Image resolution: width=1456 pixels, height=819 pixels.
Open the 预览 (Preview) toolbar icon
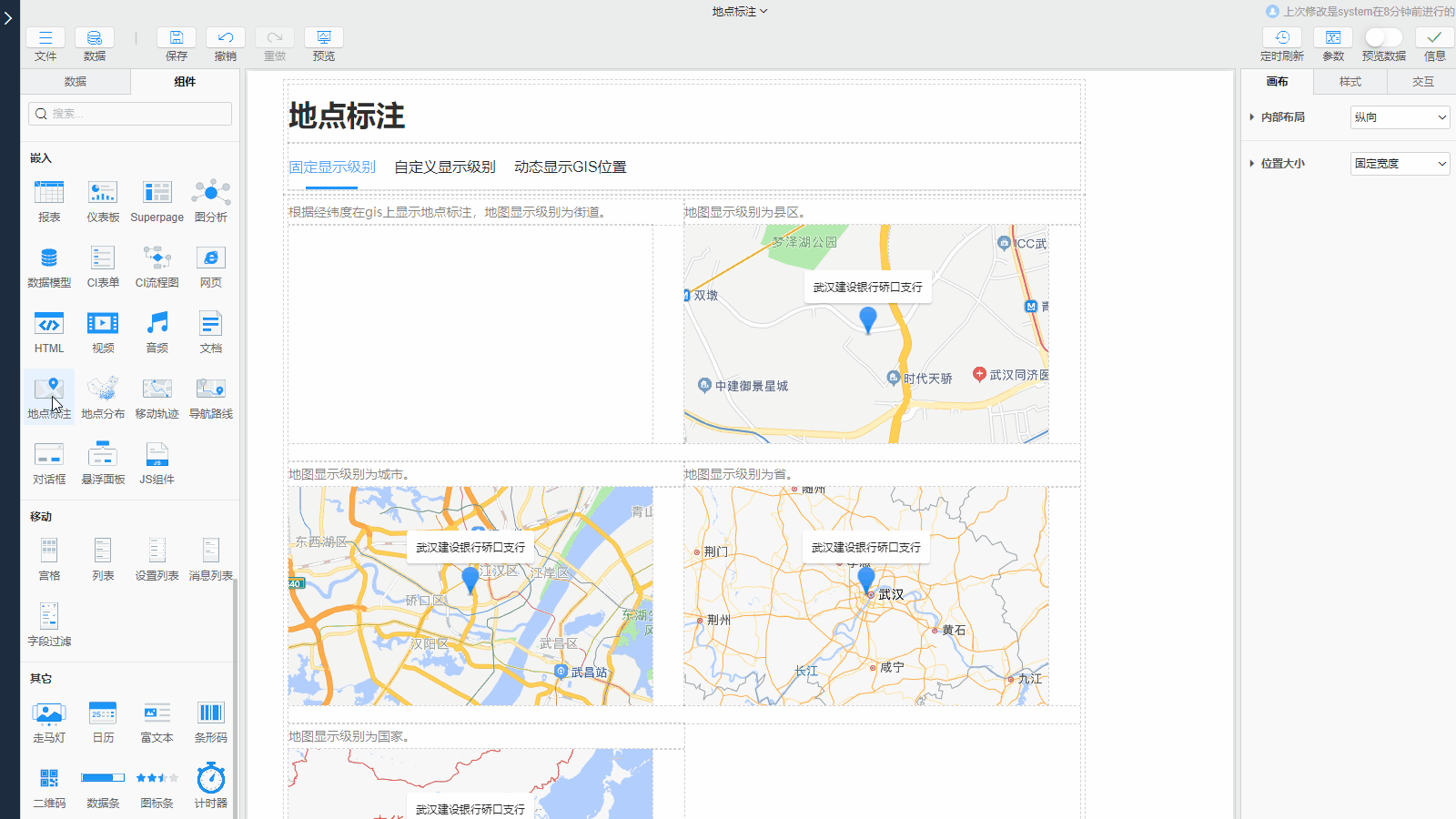click(324, 38)
